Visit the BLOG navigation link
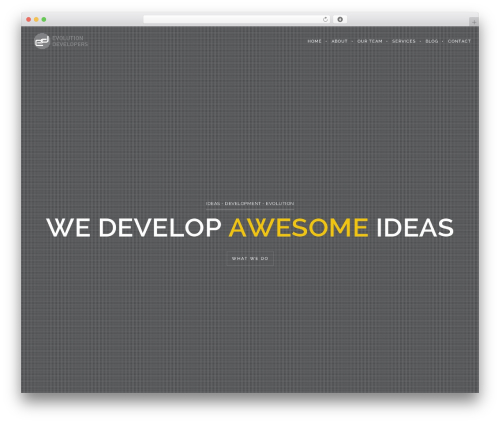The width and height of the screenshot is (500, 423). pyautogui.click(x=432, y=41)
